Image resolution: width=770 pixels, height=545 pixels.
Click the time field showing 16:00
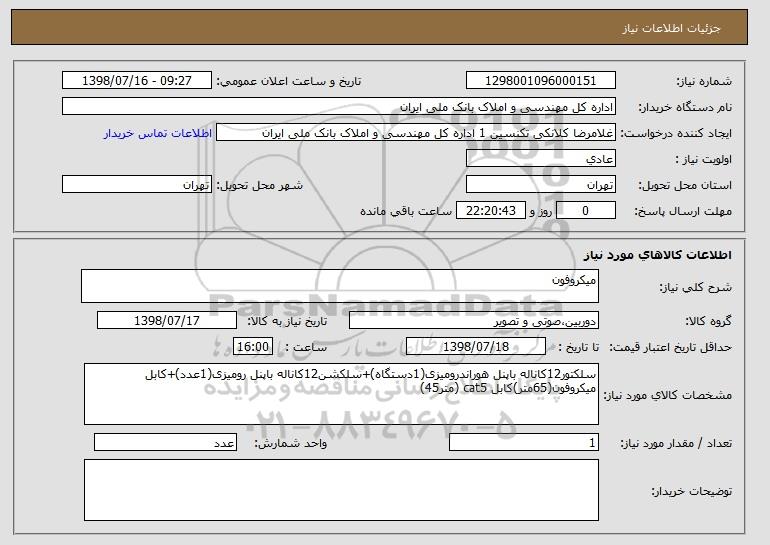[253, 347]
